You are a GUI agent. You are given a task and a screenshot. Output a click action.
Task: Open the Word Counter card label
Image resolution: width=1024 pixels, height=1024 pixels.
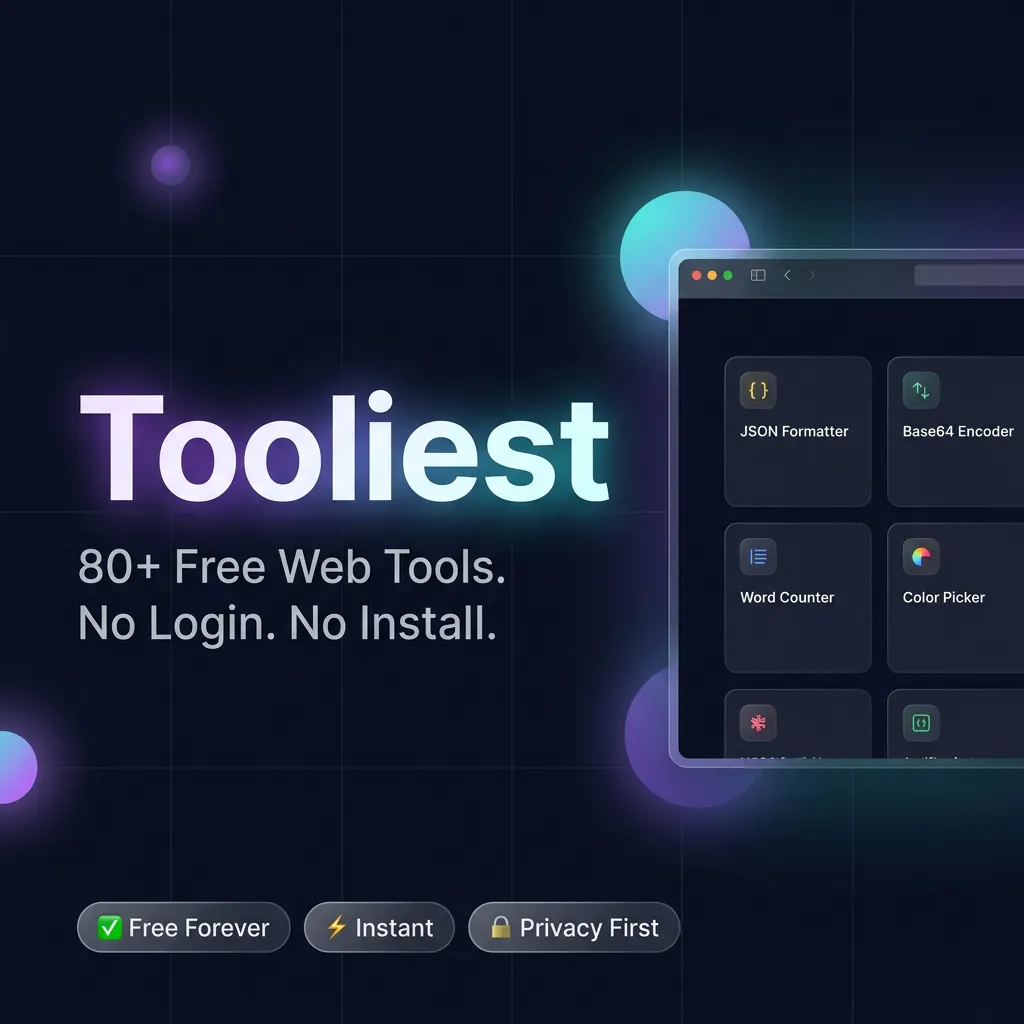tap(786, 597)
